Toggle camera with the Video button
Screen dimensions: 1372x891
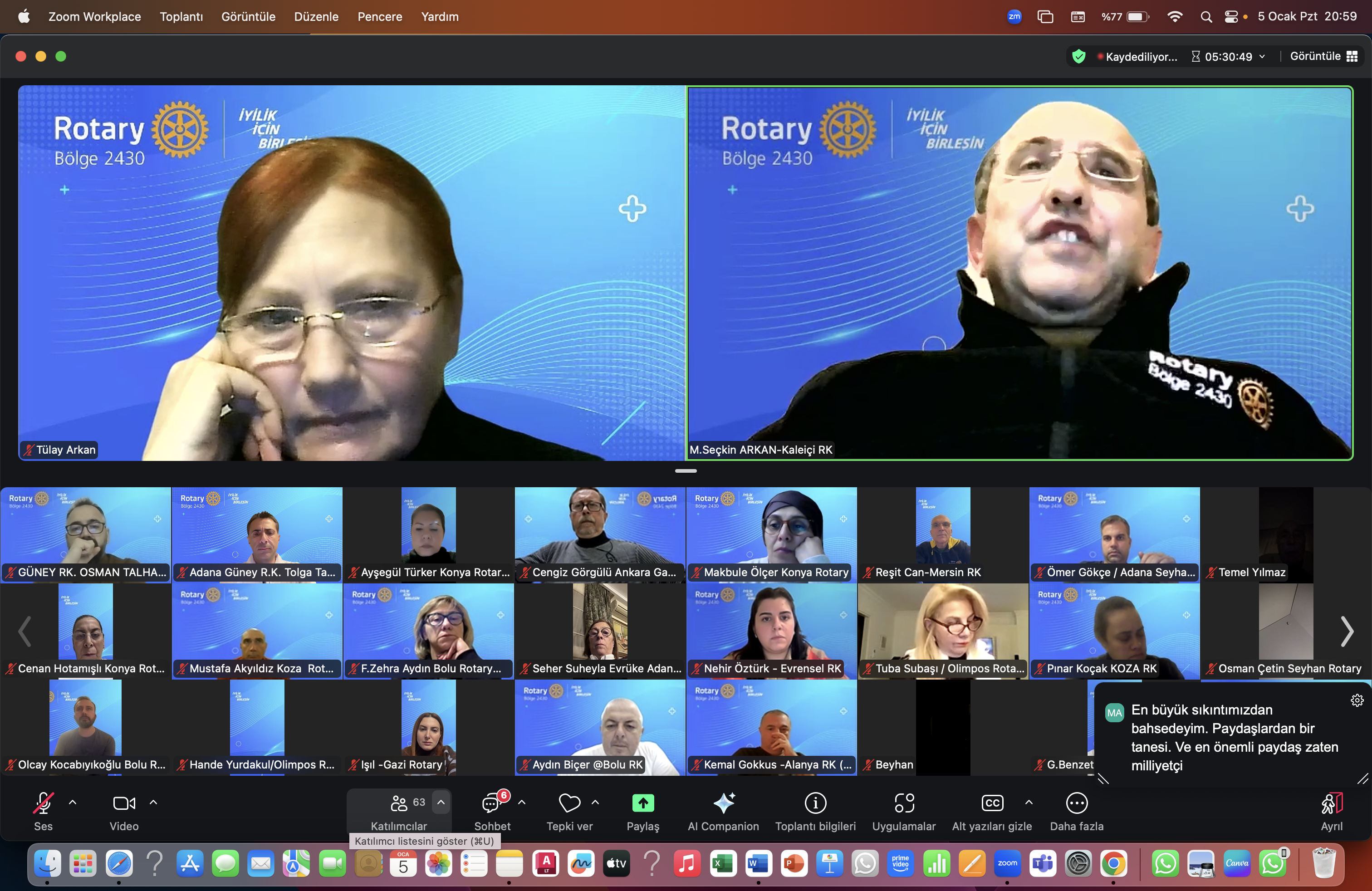pos(124,803)
